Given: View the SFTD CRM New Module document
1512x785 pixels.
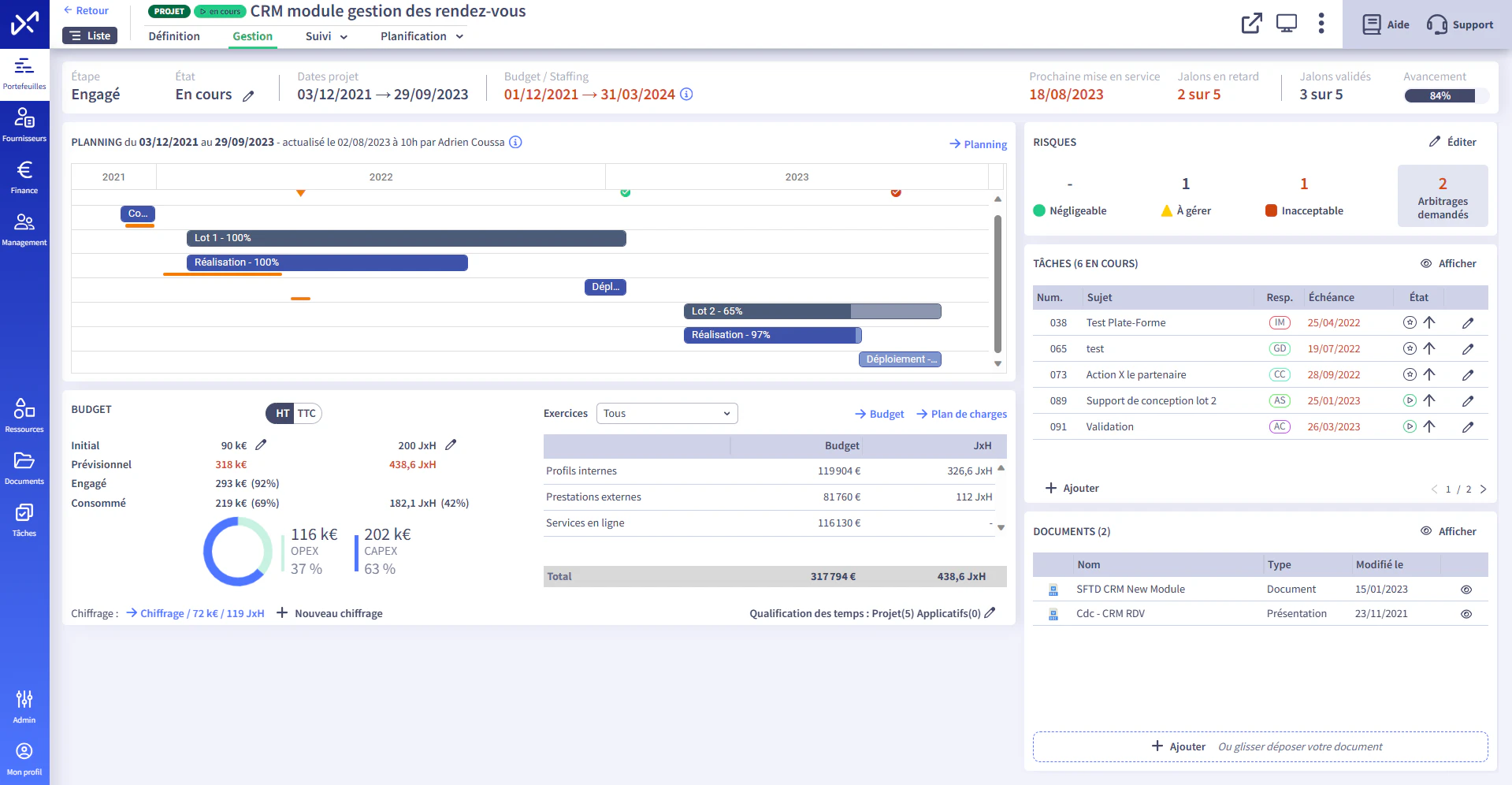Looking at the screenshot, I should pyautogui.click(x=1466, y=590).
